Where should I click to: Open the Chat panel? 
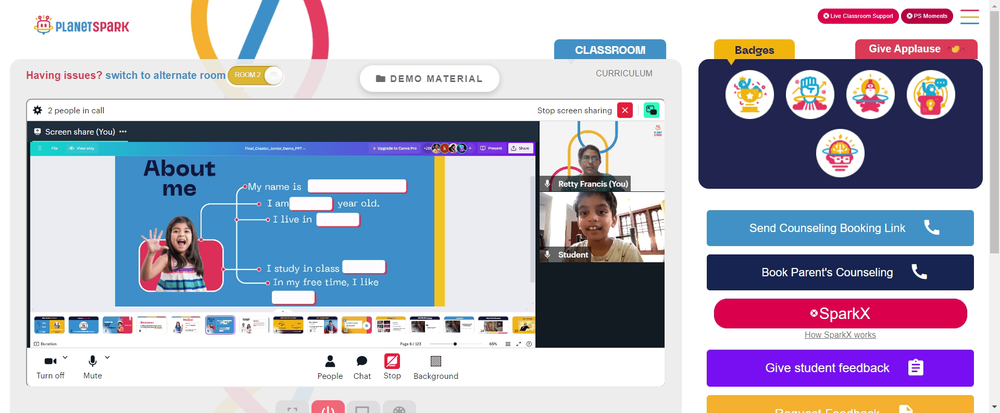click(x=362, y=367)
